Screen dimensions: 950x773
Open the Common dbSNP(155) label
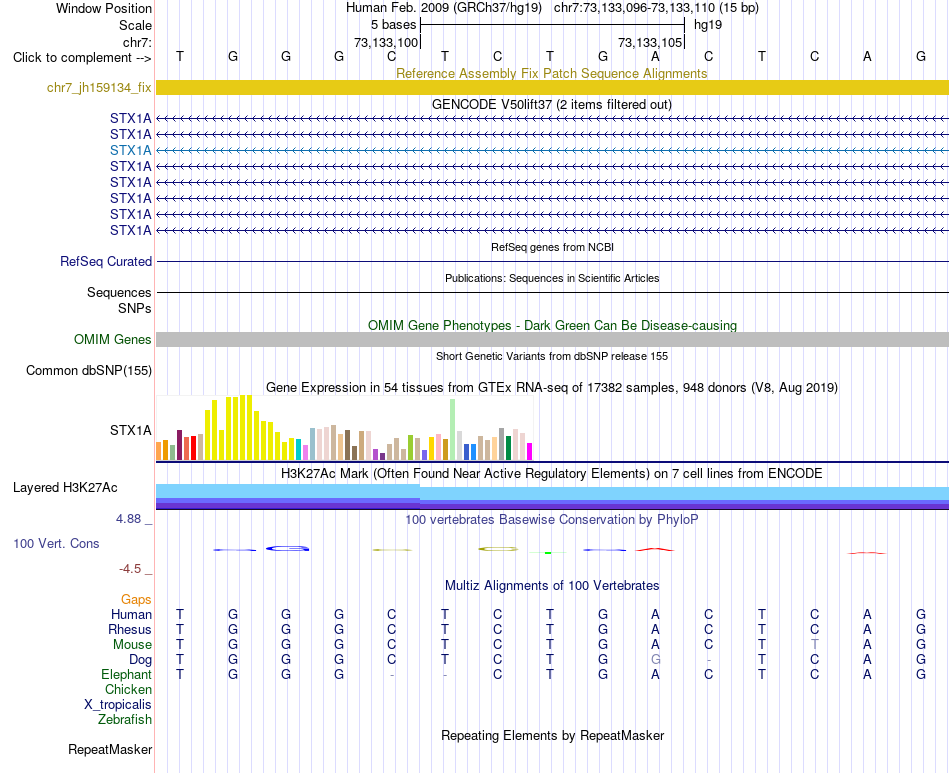(88, 370)
